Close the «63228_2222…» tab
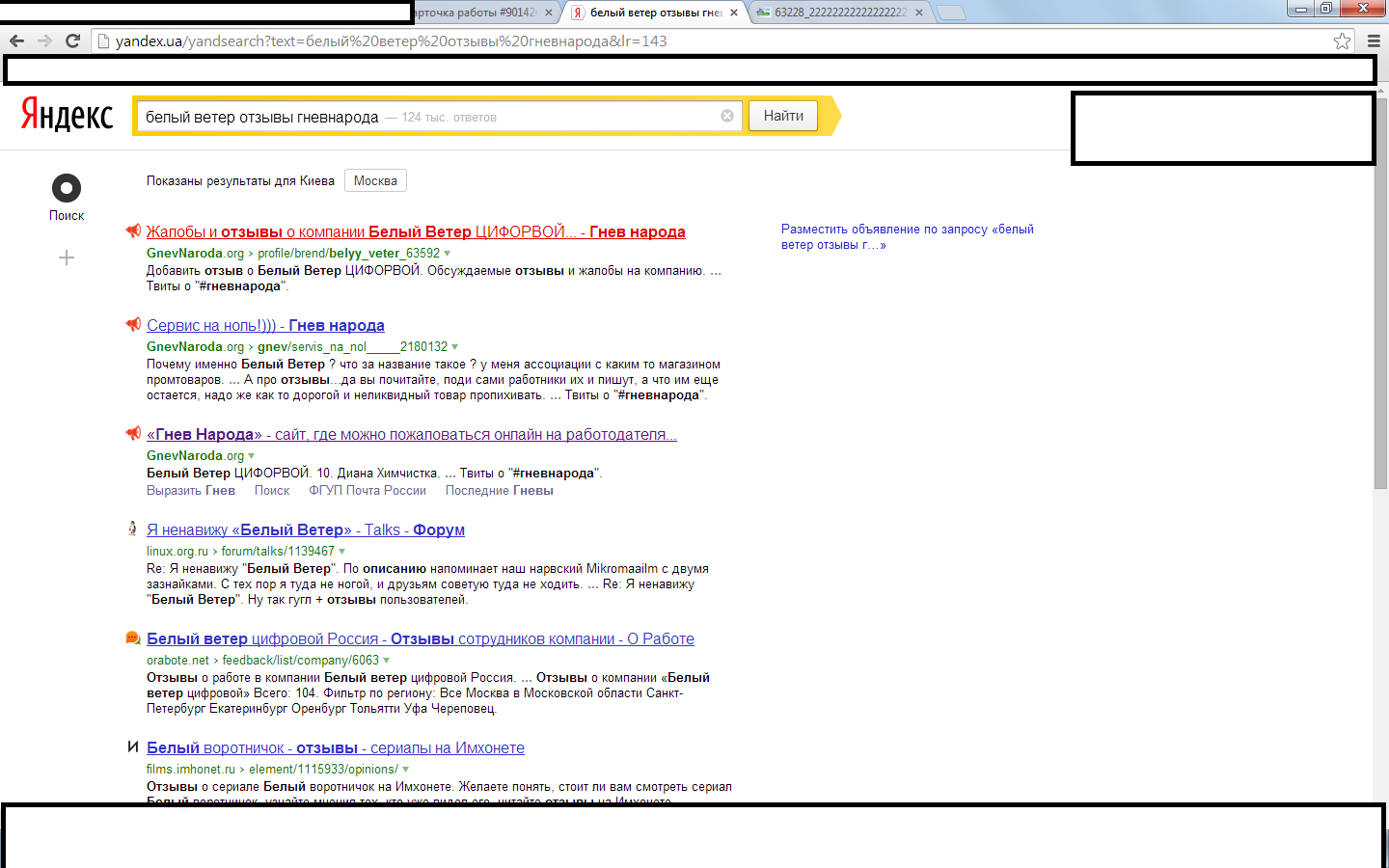1389x868 pixels. (x=919, y=13)
